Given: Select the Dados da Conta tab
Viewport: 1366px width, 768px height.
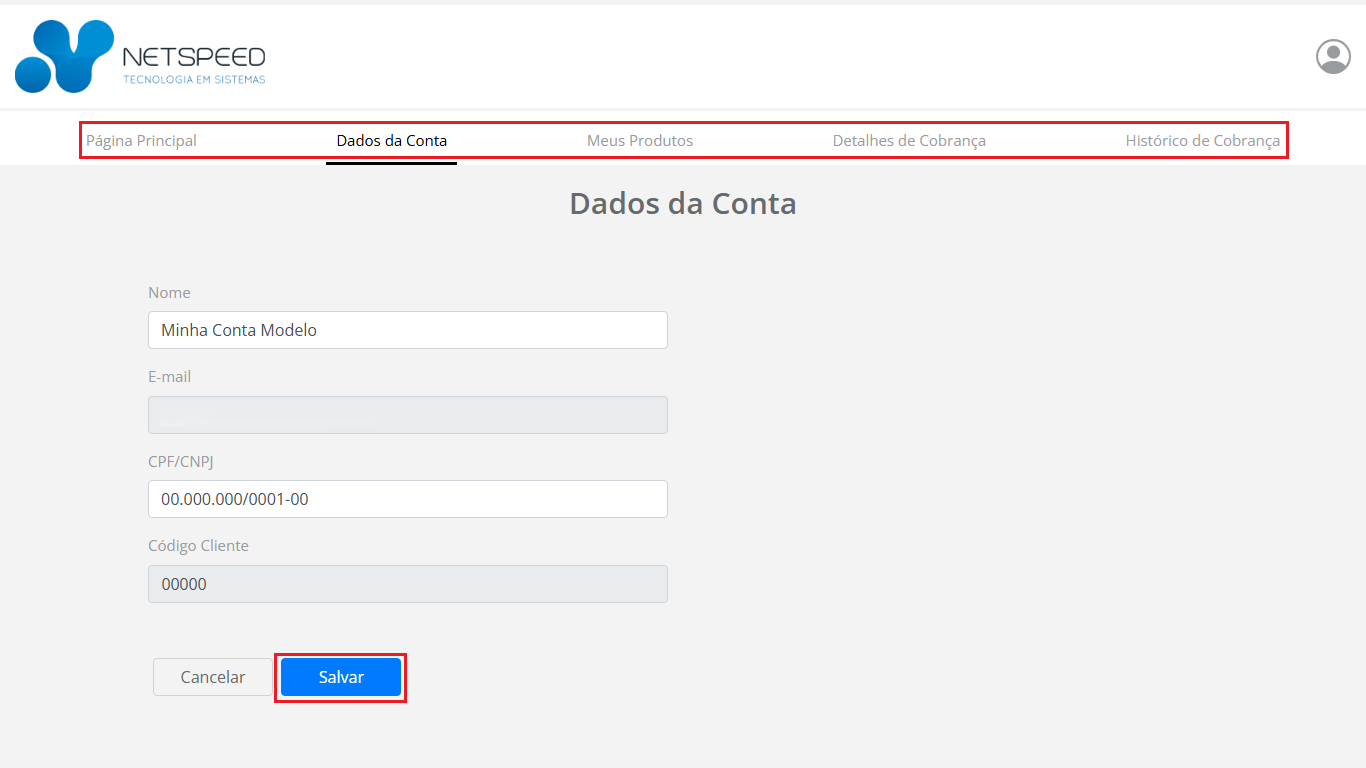Looking at the screenshot, I should (391, 140).
